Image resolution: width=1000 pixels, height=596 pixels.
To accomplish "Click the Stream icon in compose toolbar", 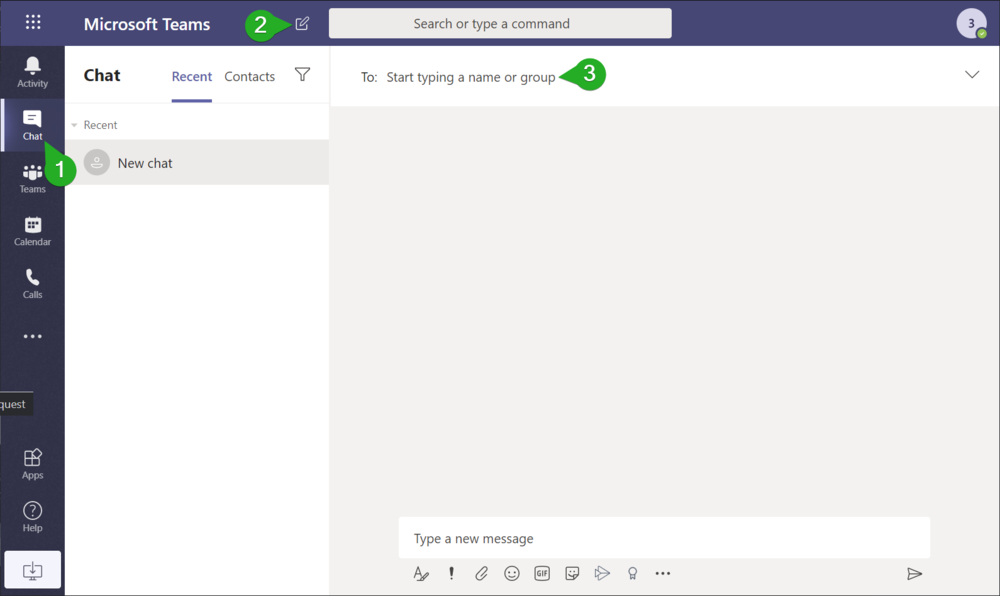I will [x=602, y=574].
